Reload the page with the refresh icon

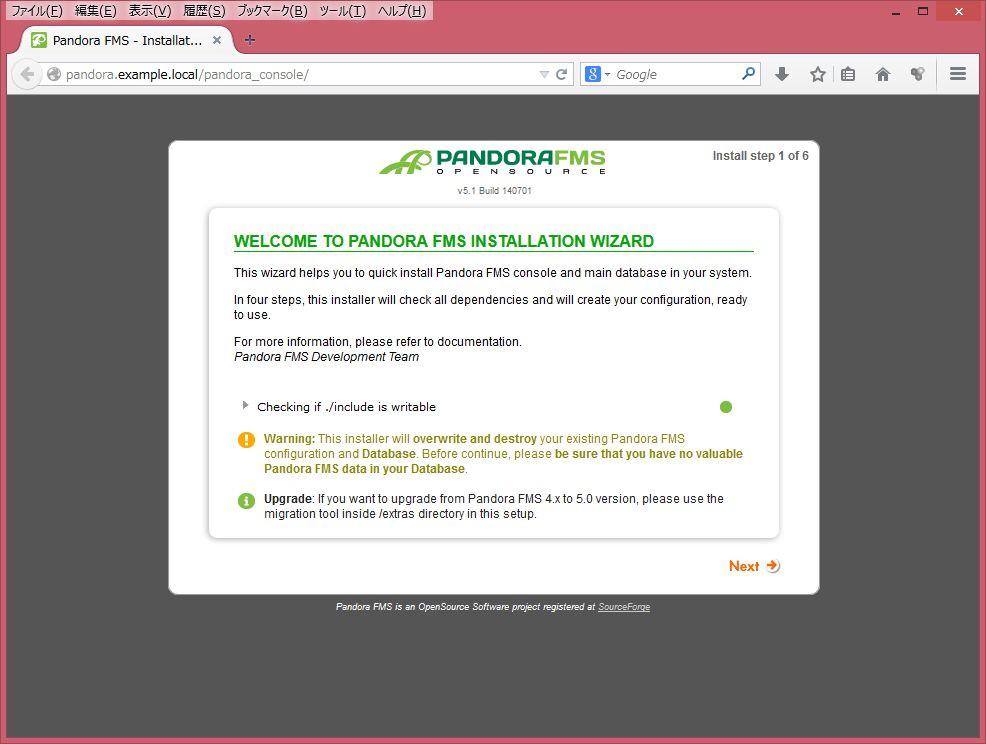click(x=562, y=74)
